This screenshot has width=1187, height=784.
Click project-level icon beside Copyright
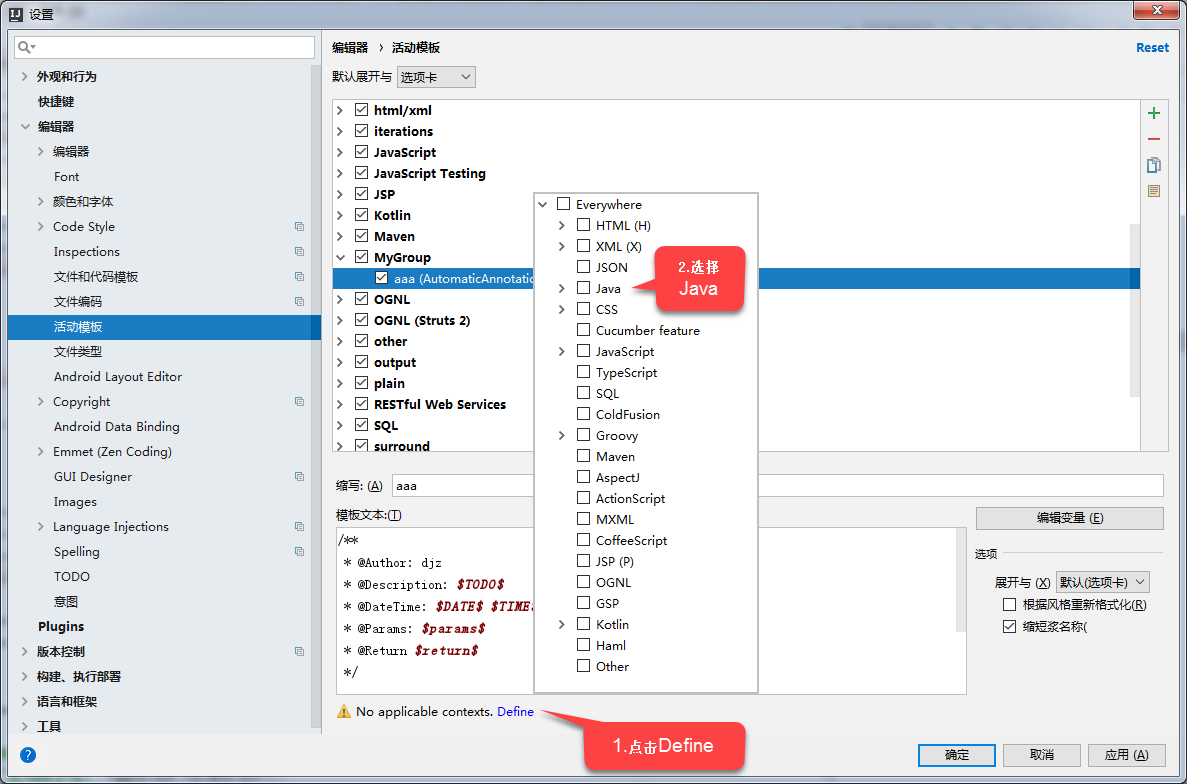coord(300,401)
